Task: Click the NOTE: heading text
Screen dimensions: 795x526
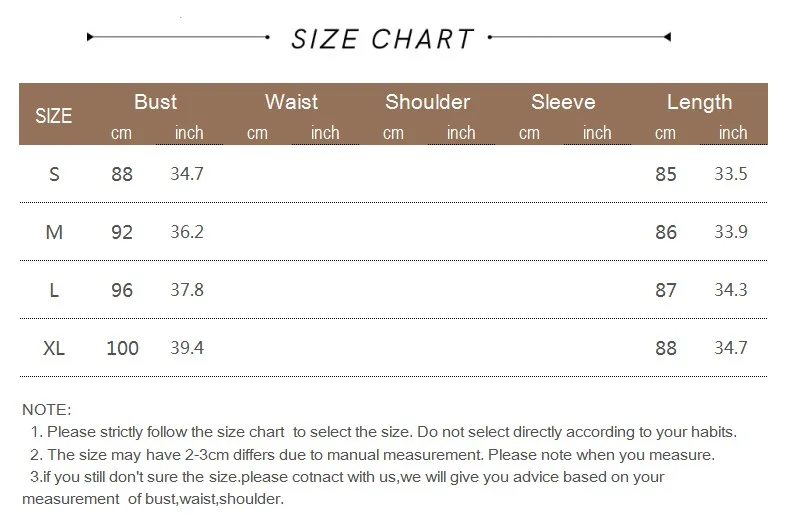Action: (46, 410)
